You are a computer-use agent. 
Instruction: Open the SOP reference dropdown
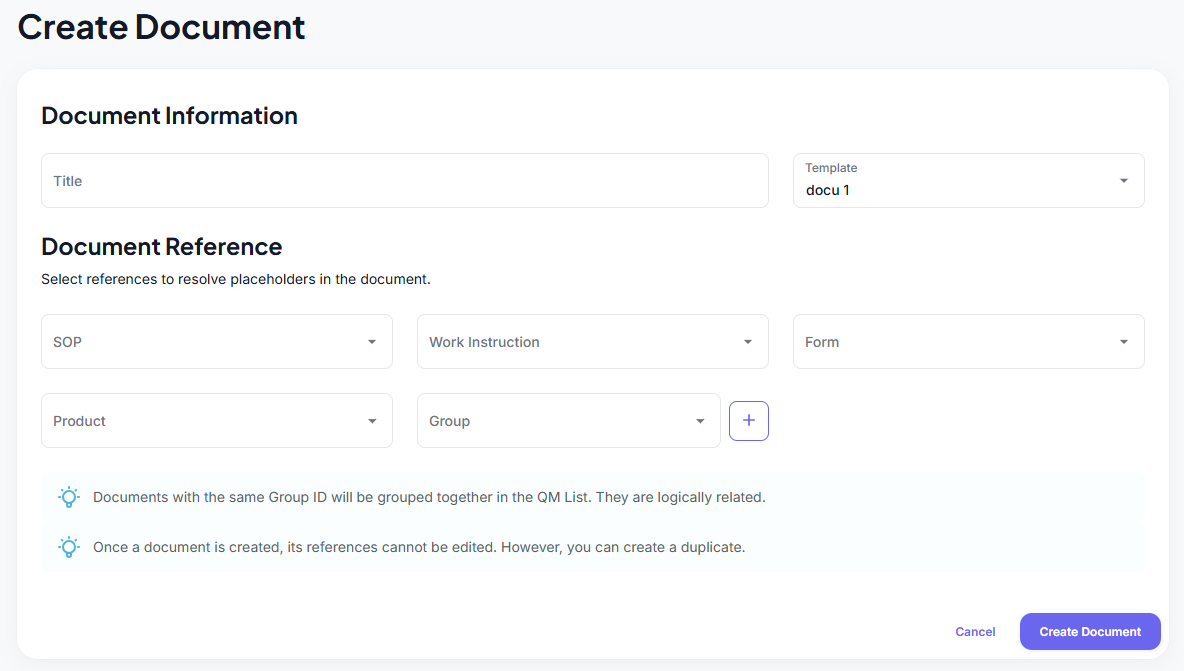216,341
